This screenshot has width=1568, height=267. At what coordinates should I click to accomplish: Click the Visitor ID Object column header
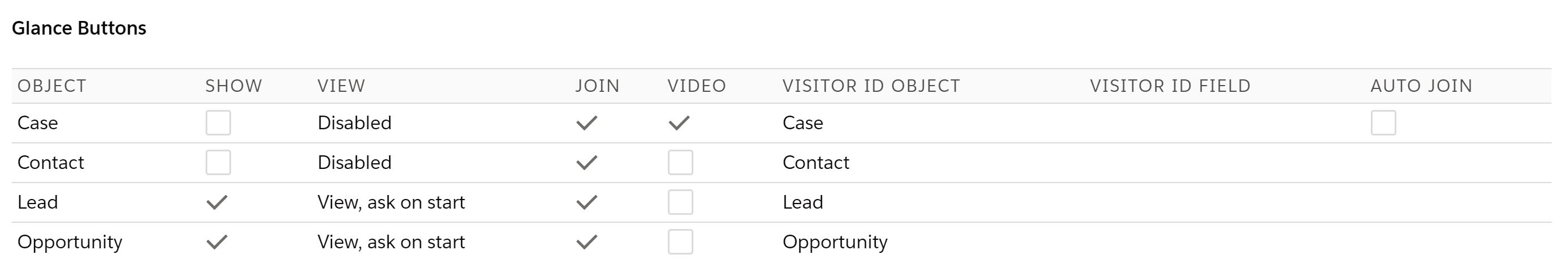click(871, 86)
